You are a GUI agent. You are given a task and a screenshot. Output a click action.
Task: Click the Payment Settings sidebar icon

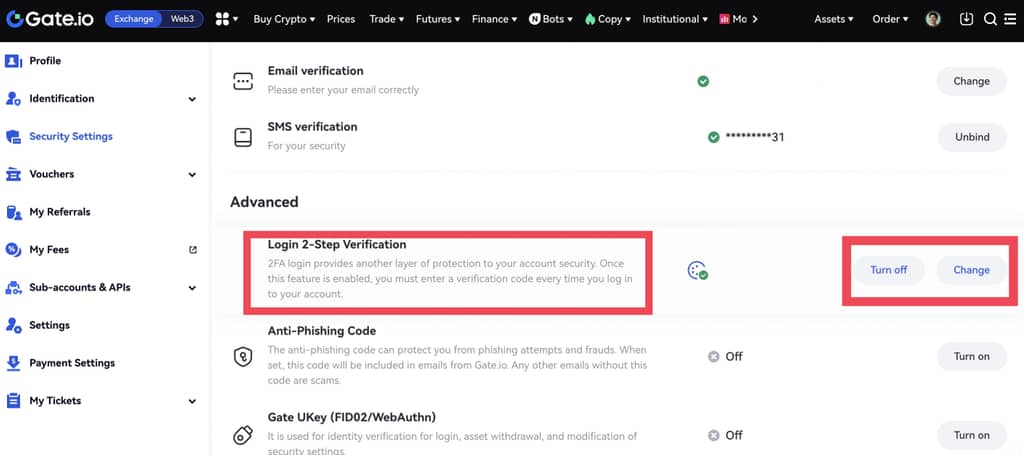(14, 363)
